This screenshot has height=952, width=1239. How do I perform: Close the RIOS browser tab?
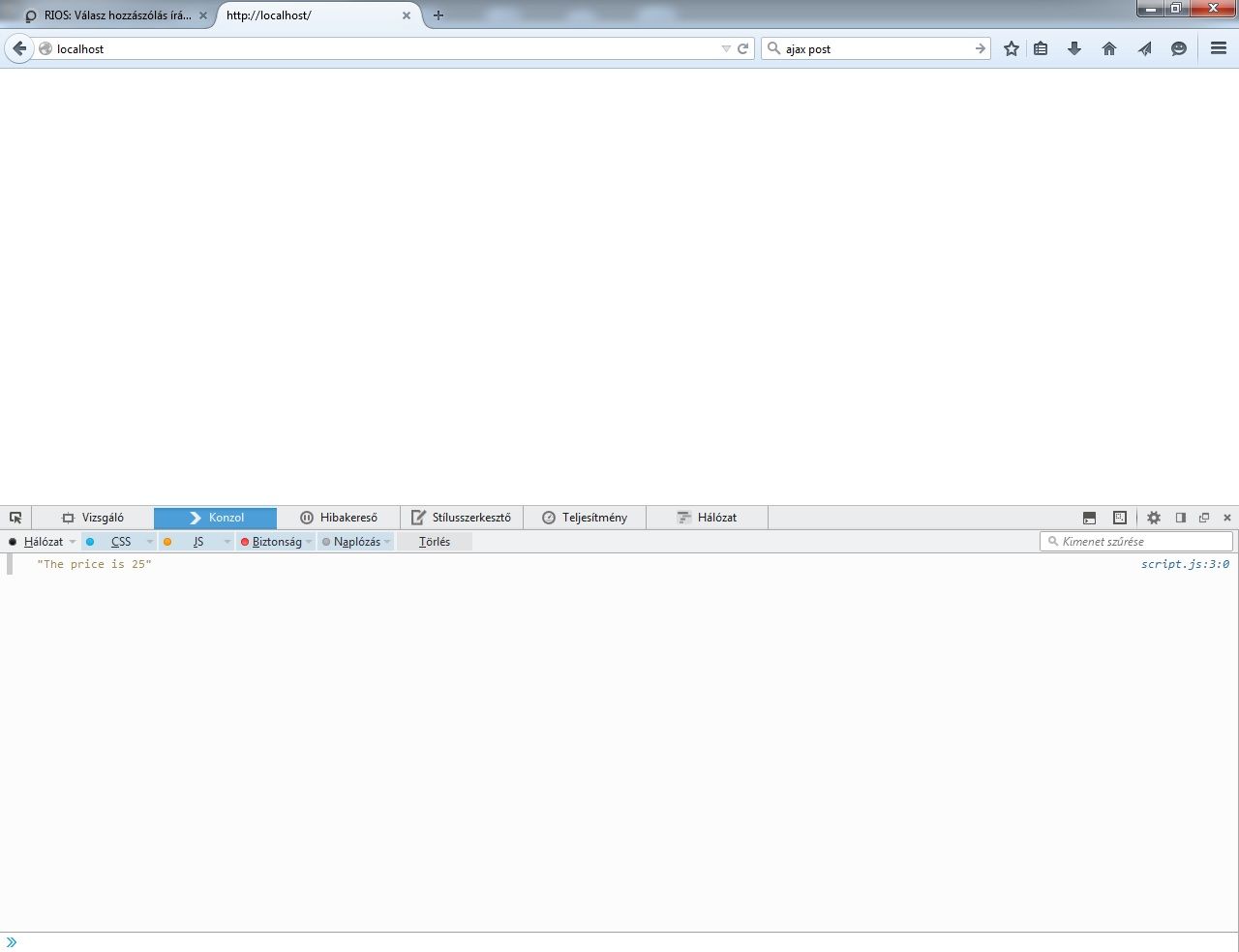pyautogui.click(x=203, y=15)
